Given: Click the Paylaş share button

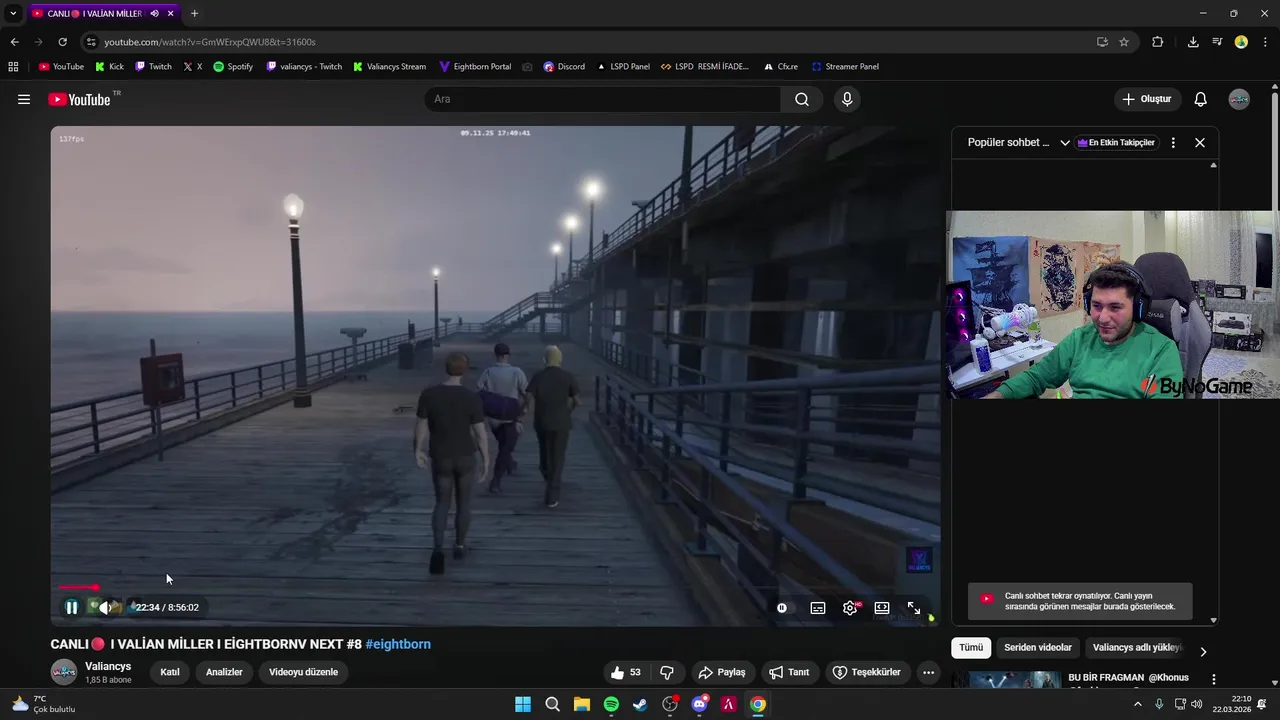Looking at the screenshot, I should tap(722, 672).
